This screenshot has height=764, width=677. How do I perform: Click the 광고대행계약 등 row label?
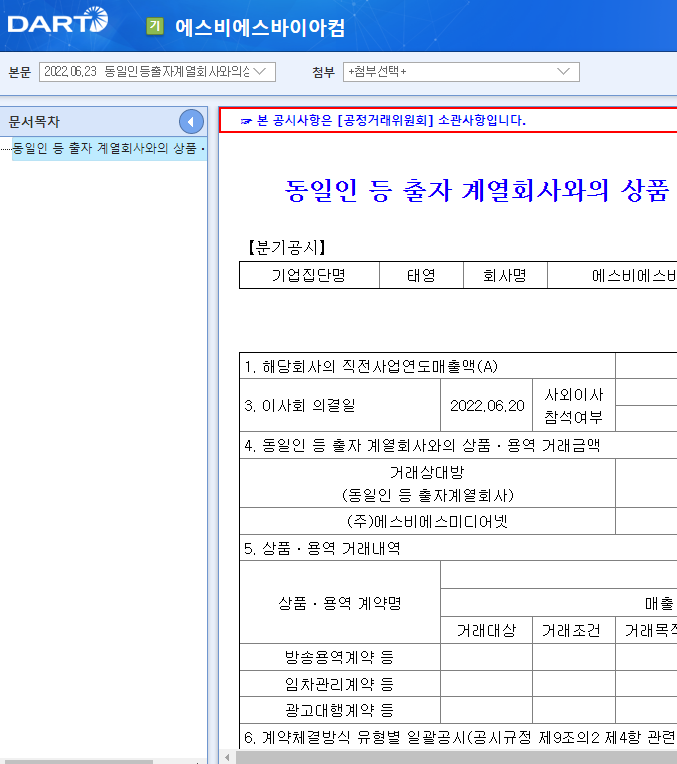[x=340, y=710]
